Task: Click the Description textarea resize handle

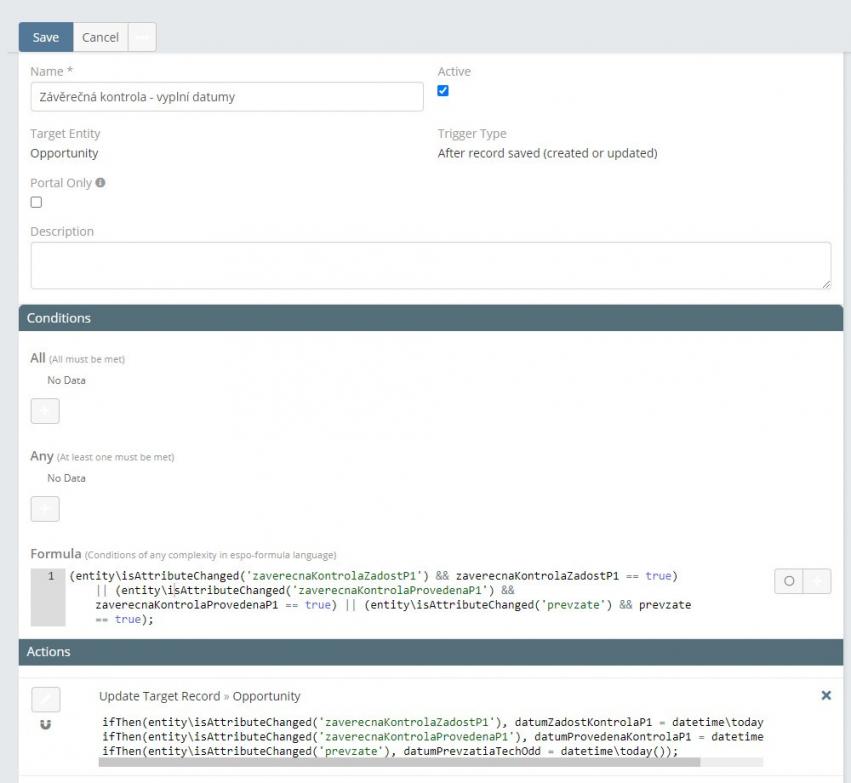Action: [x=825, y=284]
